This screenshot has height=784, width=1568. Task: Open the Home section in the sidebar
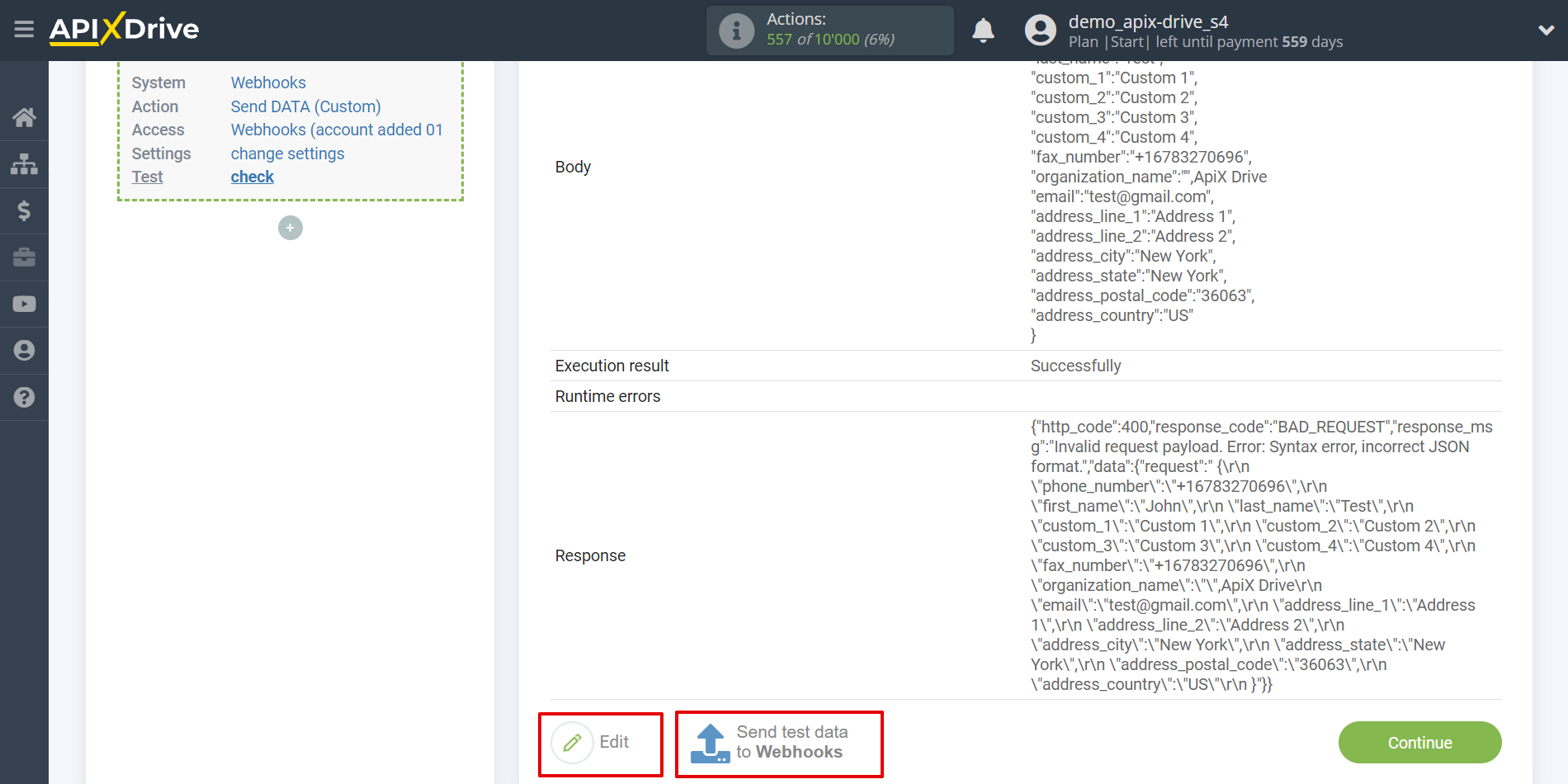[24, 117]
